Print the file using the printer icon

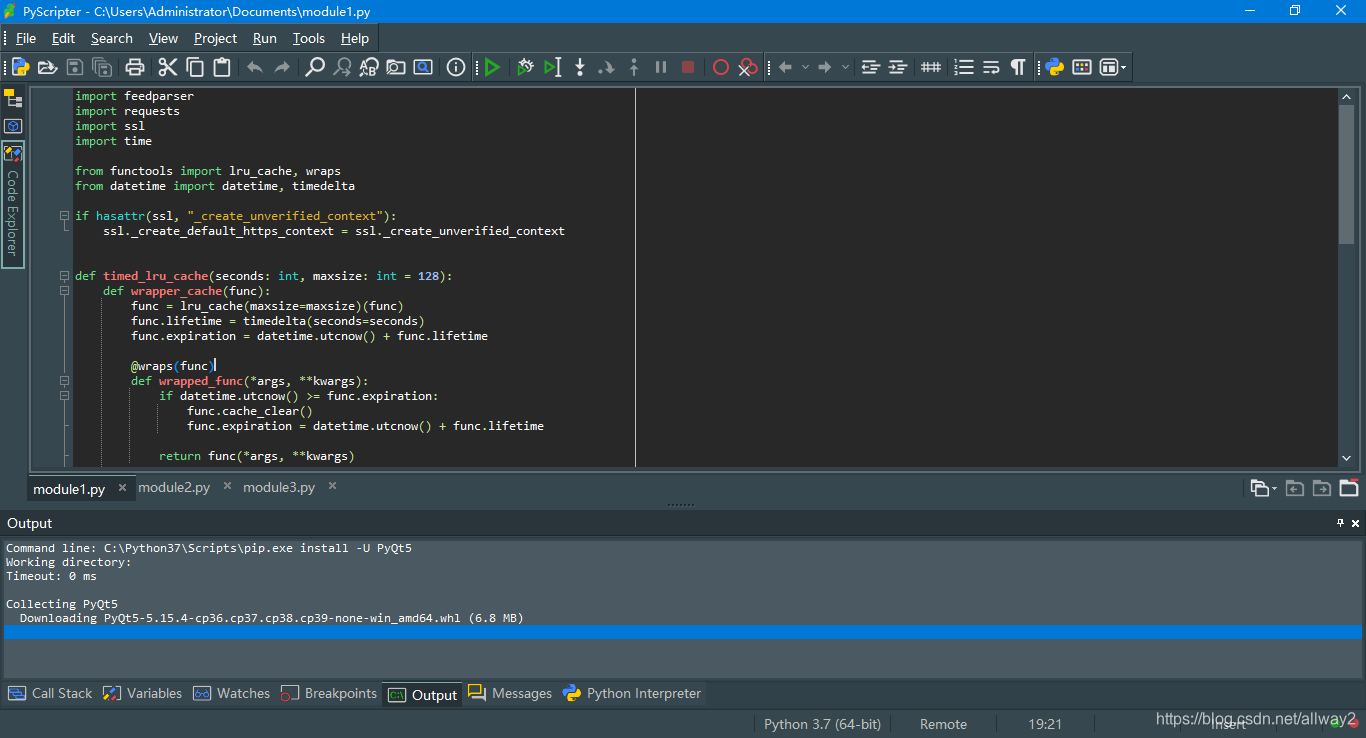pyautogui.click(x=134, y=67)
